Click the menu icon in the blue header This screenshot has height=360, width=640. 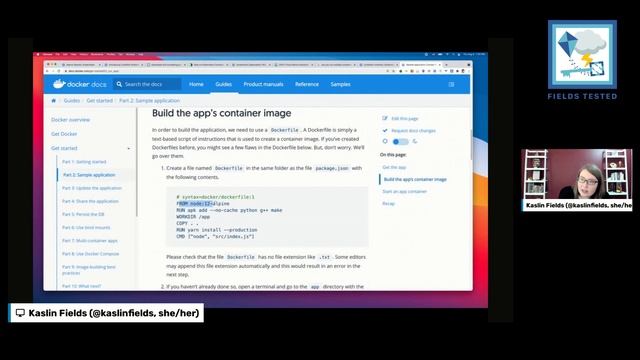click(x=451, y=84)
